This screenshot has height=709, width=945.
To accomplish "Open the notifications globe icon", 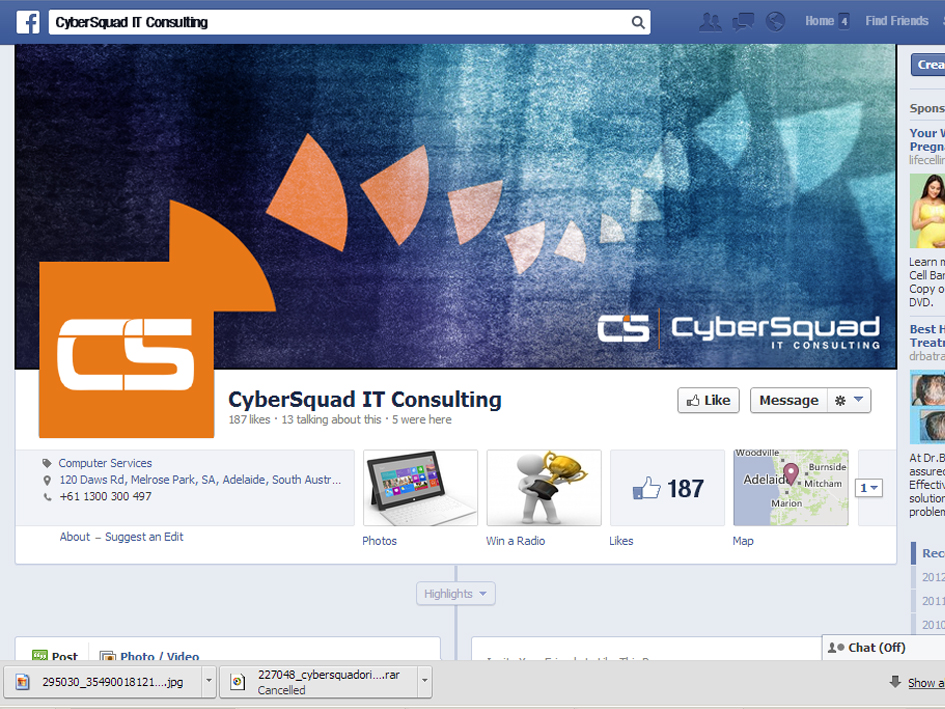I will click(775, 22).
